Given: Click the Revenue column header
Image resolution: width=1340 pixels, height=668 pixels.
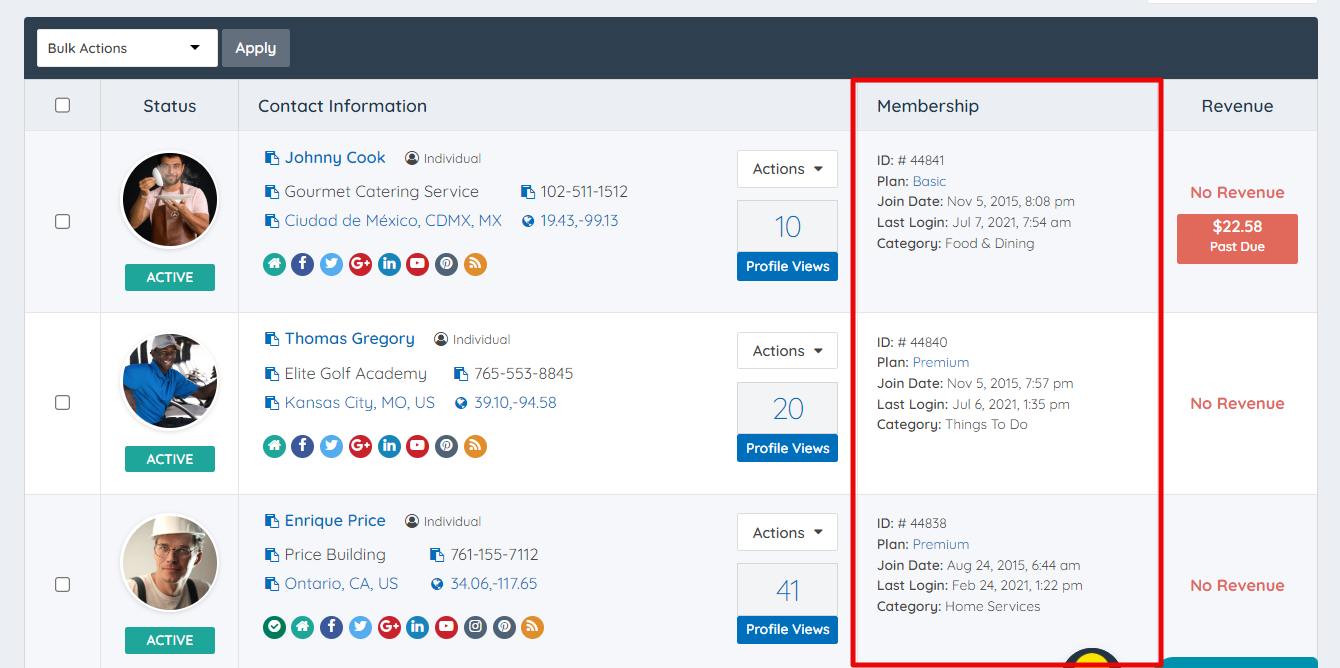Looking at the screenshot, I should (1237, 106).
